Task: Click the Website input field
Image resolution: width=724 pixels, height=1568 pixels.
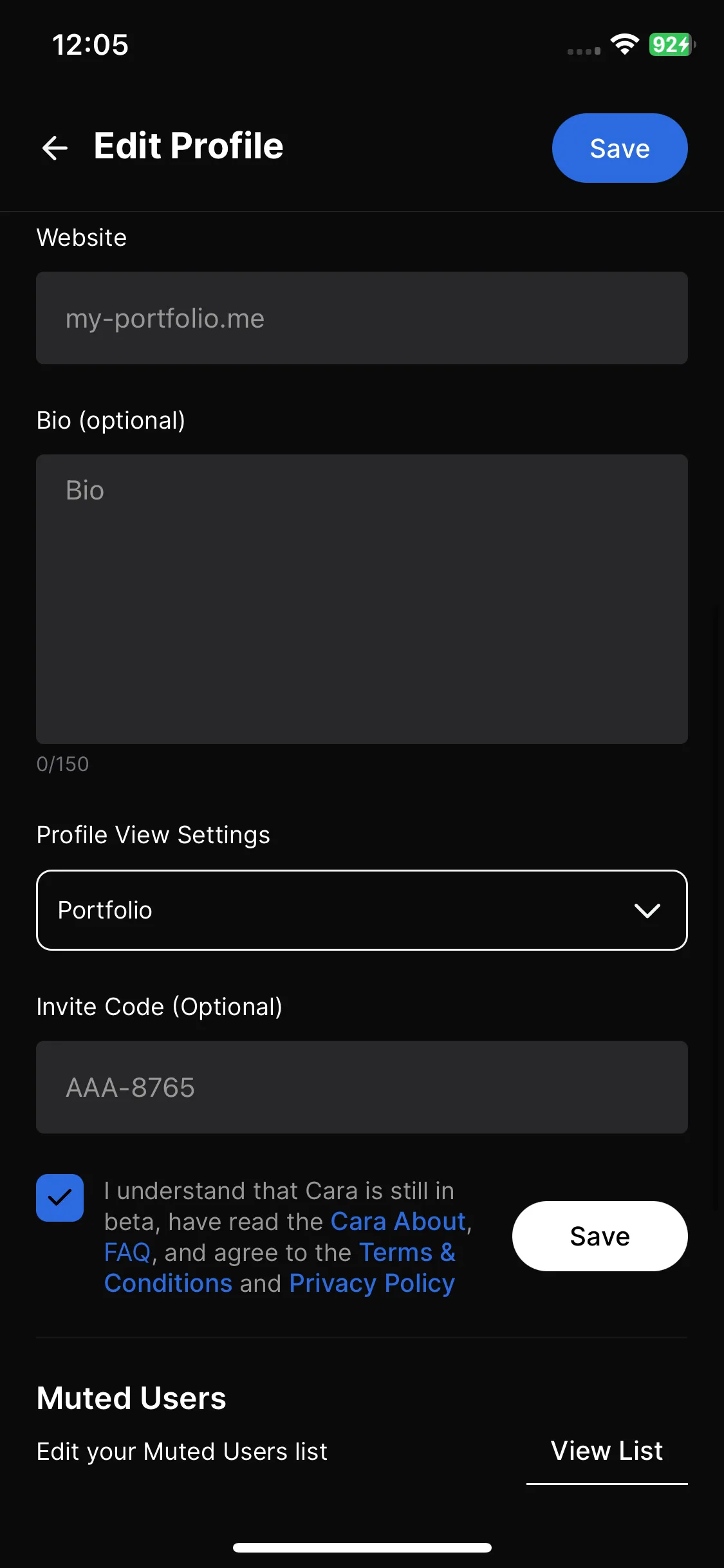Action: pyautogui.click(x=362, y=318)
